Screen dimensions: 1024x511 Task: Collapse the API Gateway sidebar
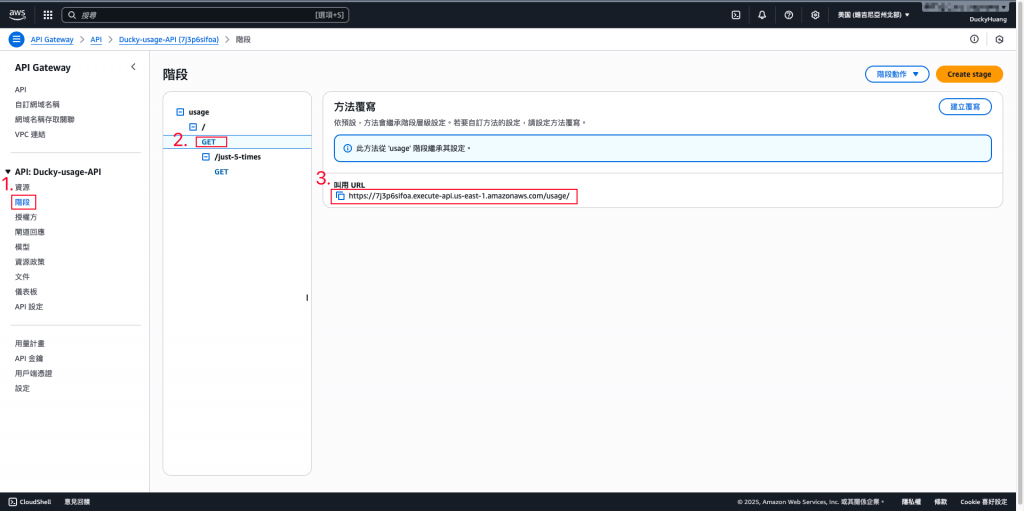point(133,67)
